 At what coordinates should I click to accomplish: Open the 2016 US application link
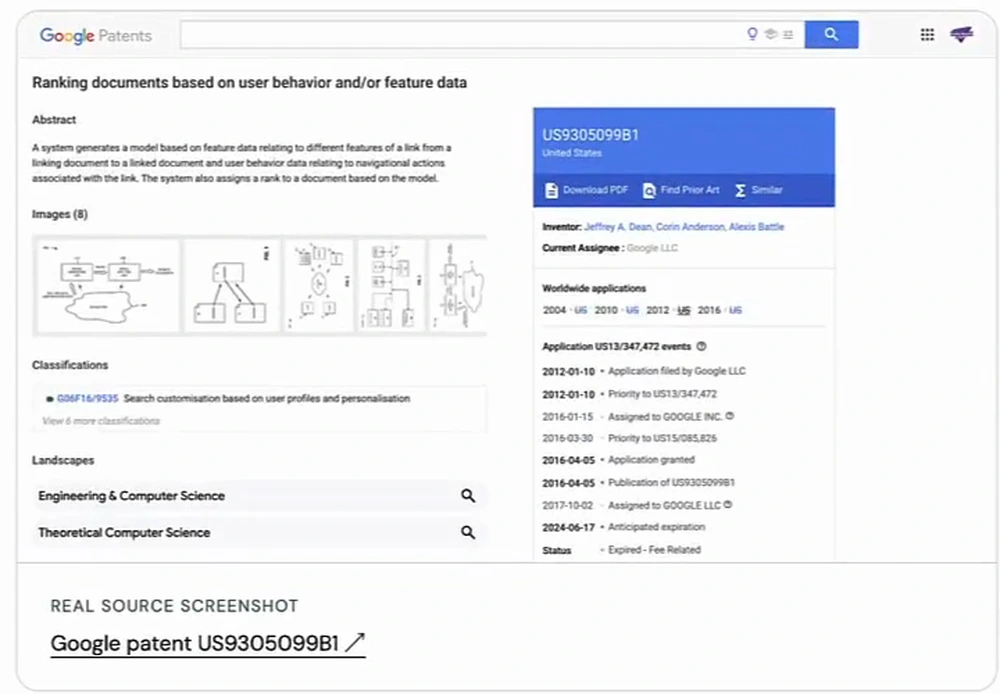point(735,310)
